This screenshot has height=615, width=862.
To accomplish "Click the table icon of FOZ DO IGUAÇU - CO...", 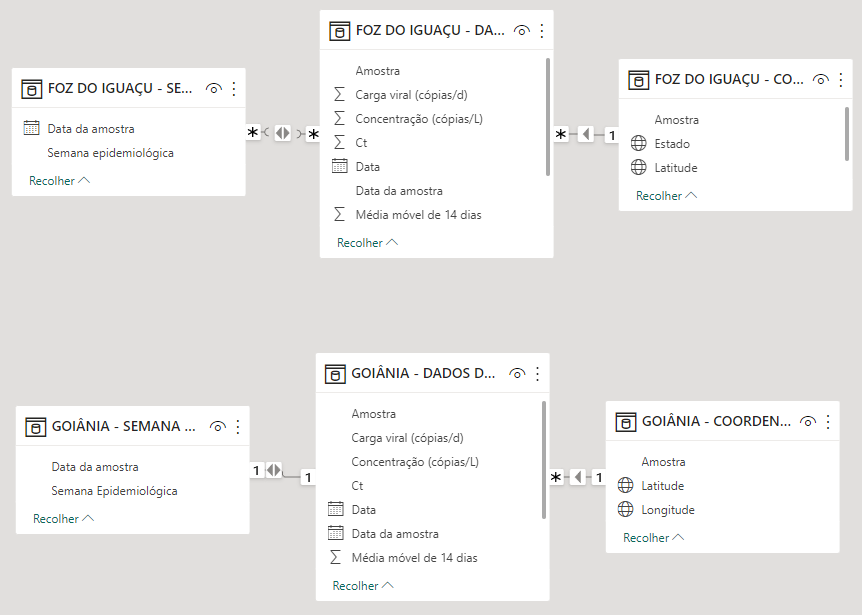I will [x=639, y=80].
